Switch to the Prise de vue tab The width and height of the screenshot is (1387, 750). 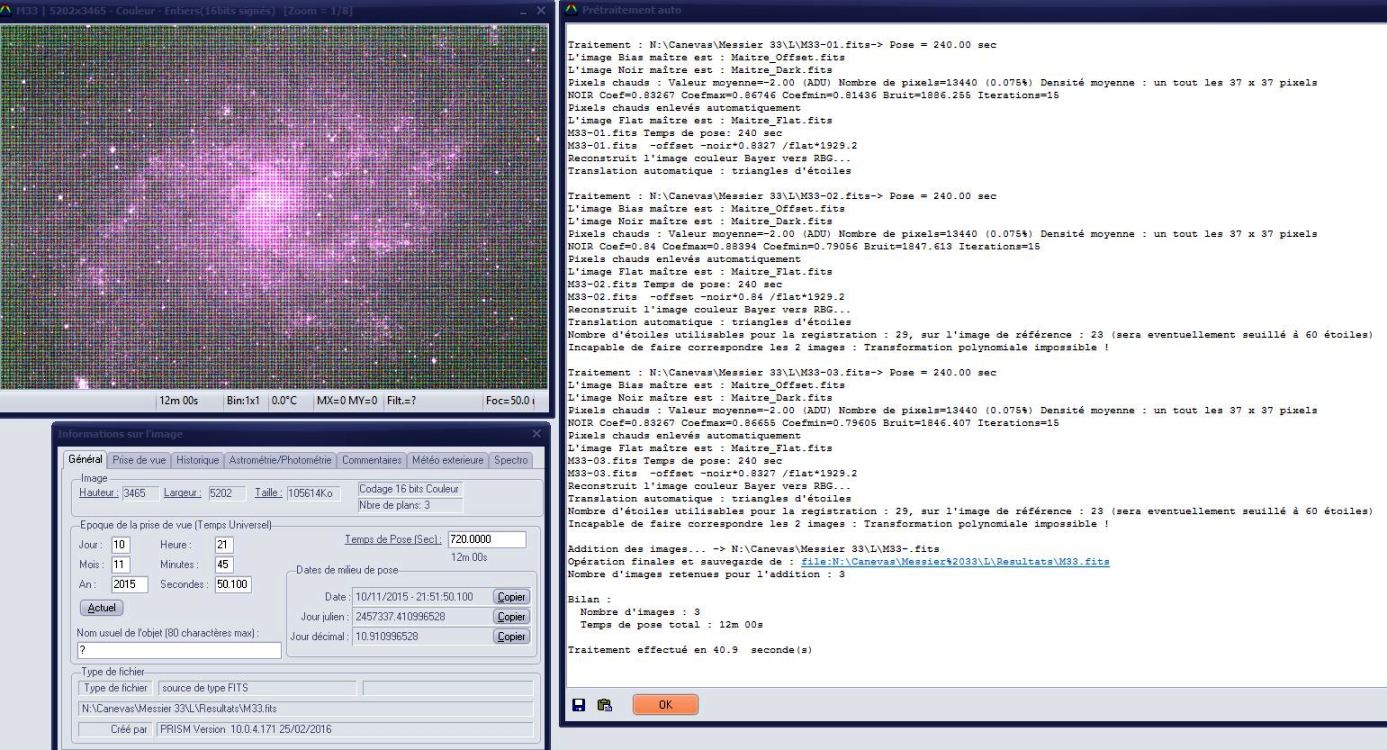point(139,461)
